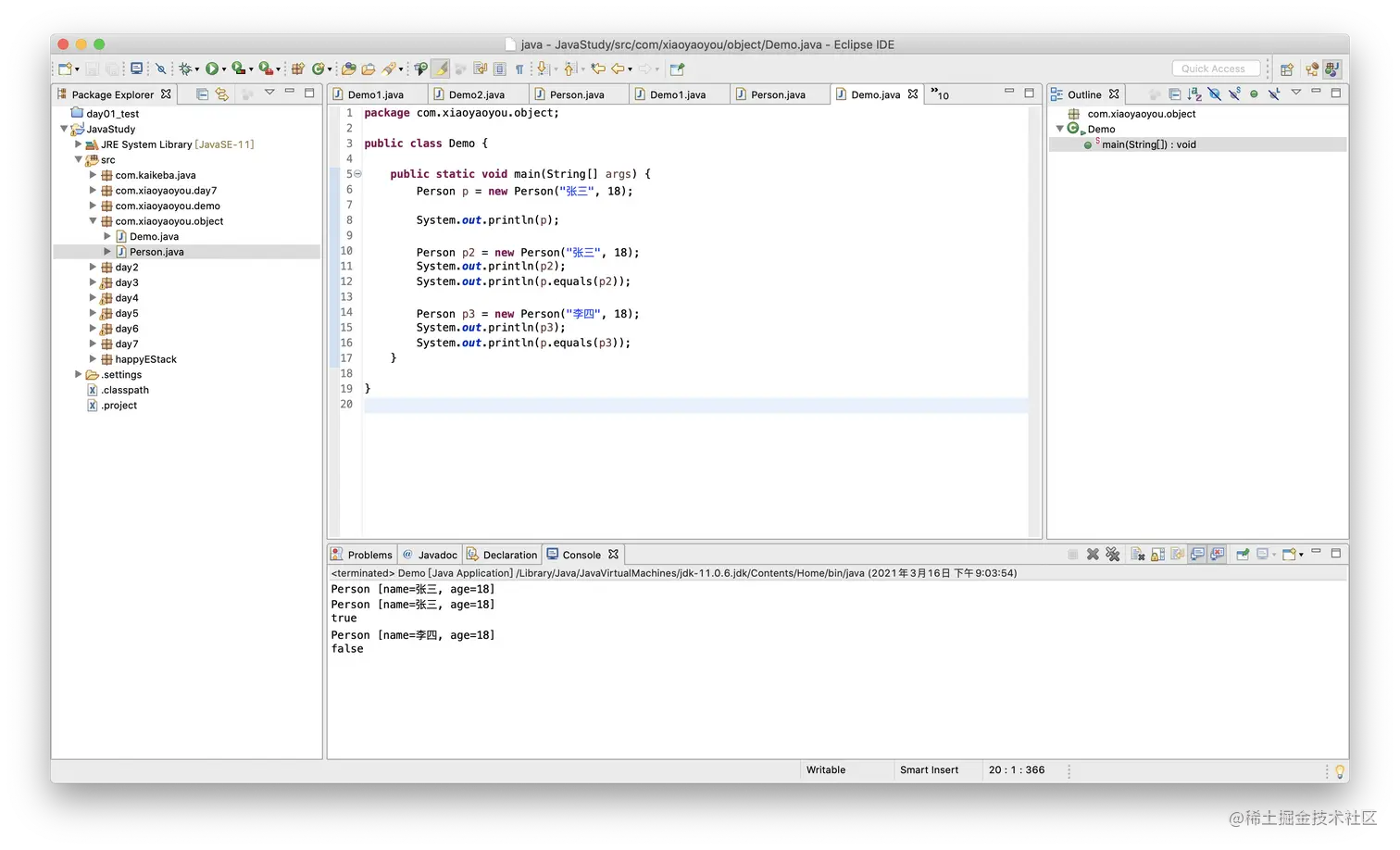Image resolution: width=1400 pixels, height=850 pixels.
Task: Toggle Block Selection Mode icon
Action: [x=500, y=69]
